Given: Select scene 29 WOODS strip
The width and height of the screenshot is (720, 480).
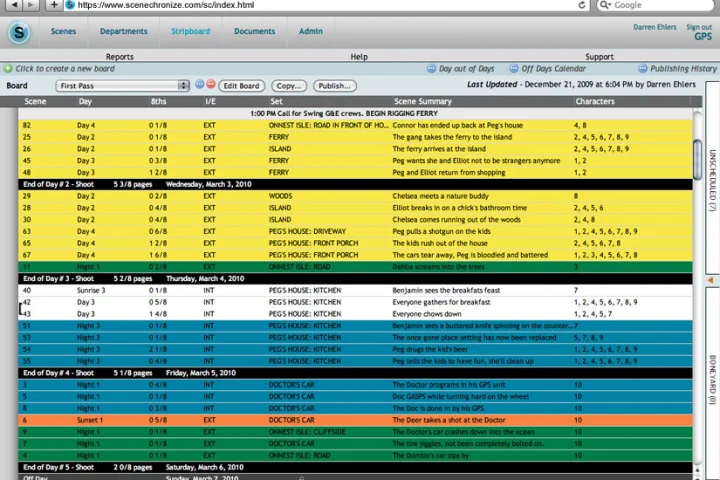Looking at the screenshot, I should tap(355, 196).
